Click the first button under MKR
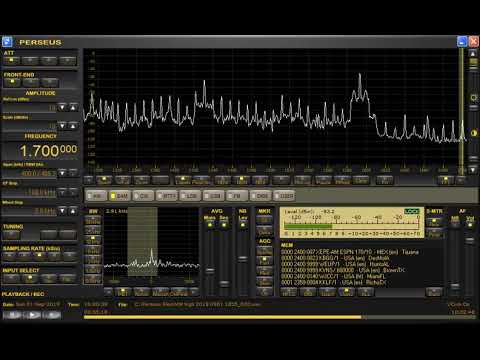480x360 pixels. [264, 220]
